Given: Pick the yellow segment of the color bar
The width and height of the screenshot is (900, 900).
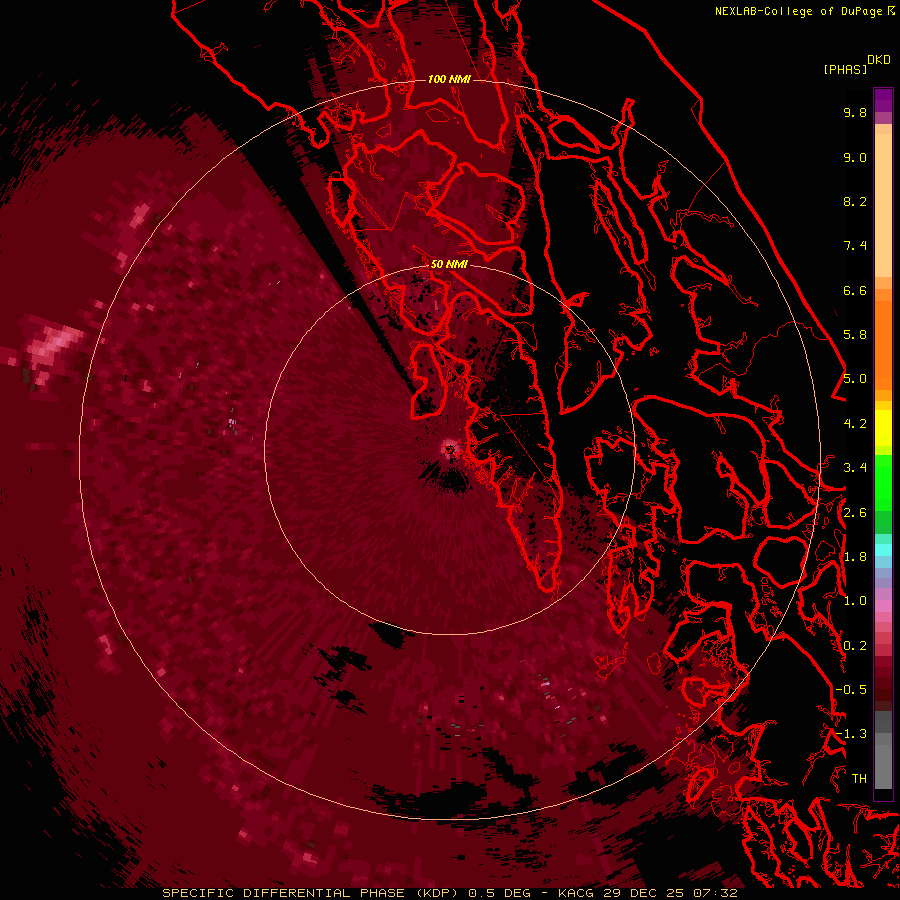Looking at the screenshot, I should pyautogui.click(x=883, y=428).
